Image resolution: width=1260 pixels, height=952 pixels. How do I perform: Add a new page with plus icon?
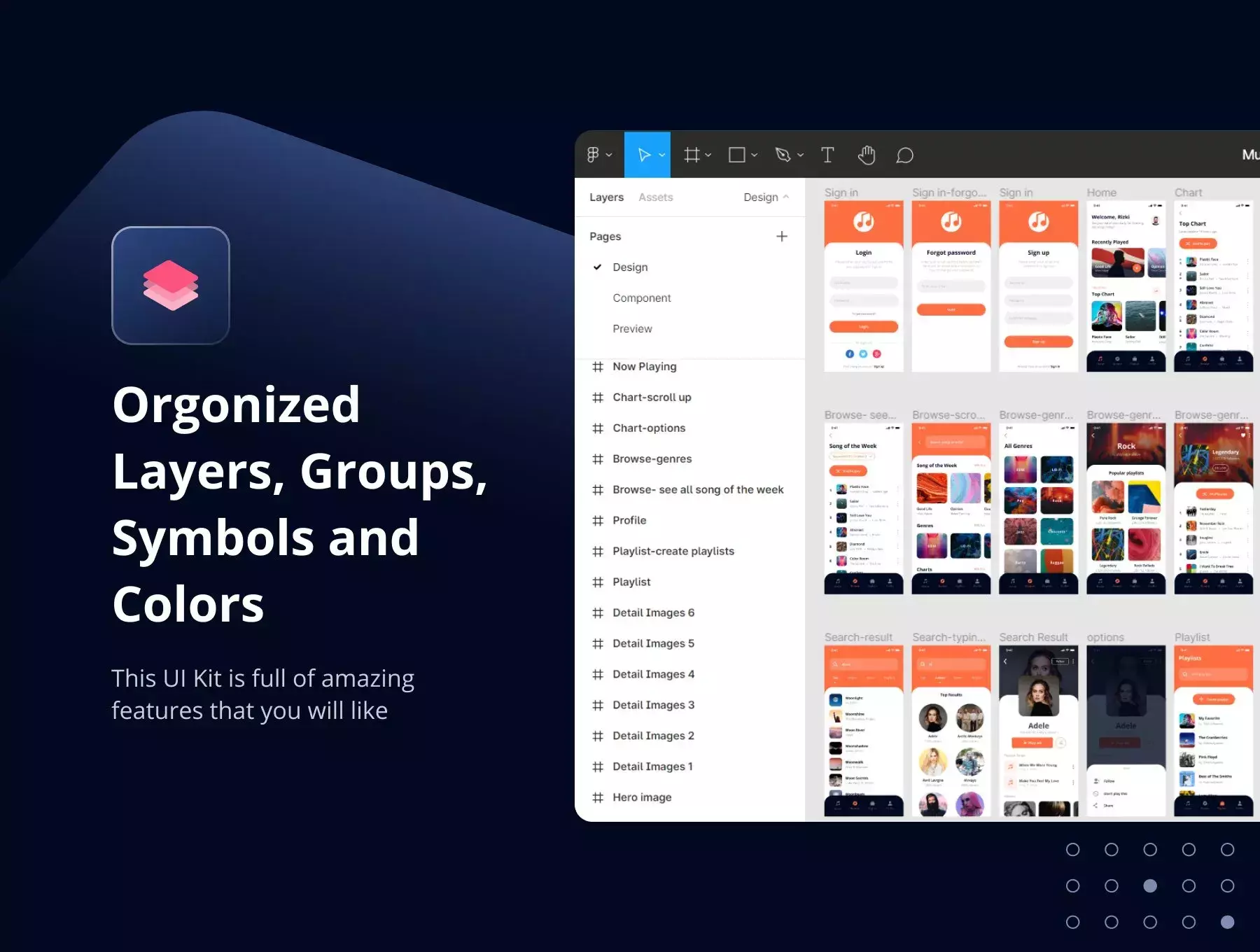click(782, 237)
